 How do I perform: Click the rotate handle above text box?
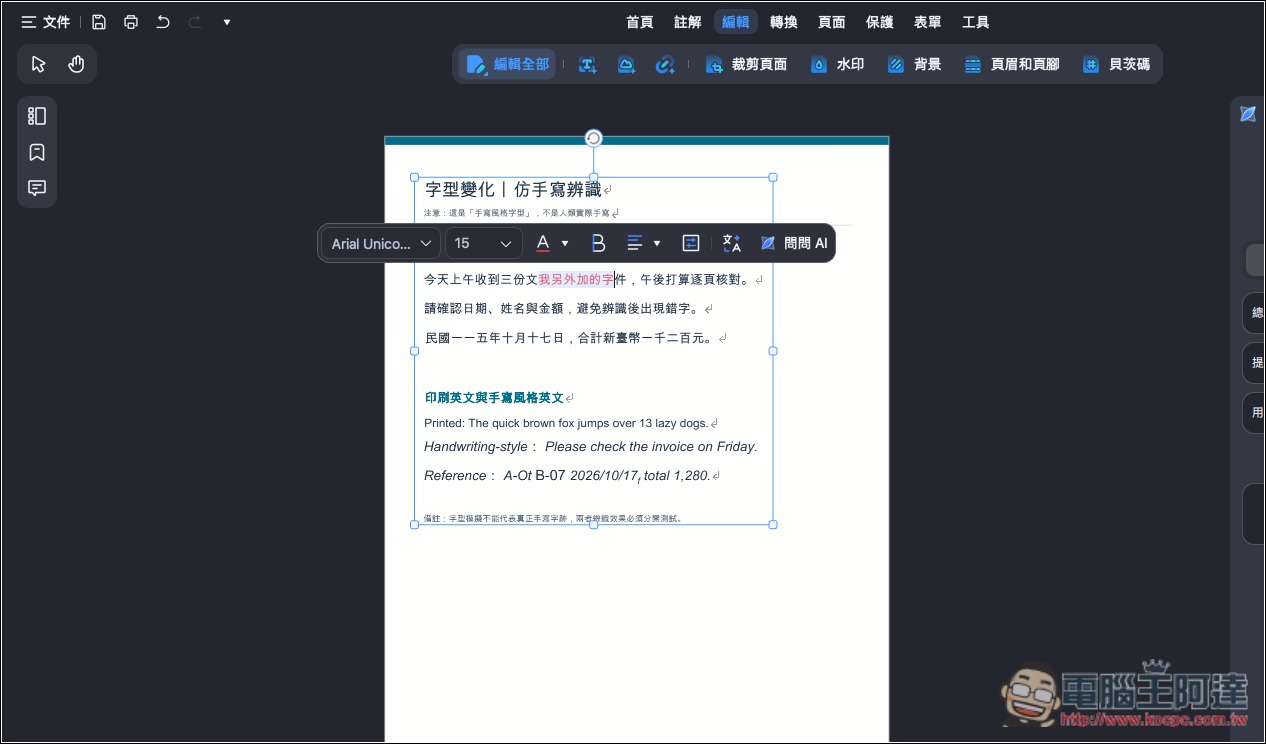coord(593,138)
